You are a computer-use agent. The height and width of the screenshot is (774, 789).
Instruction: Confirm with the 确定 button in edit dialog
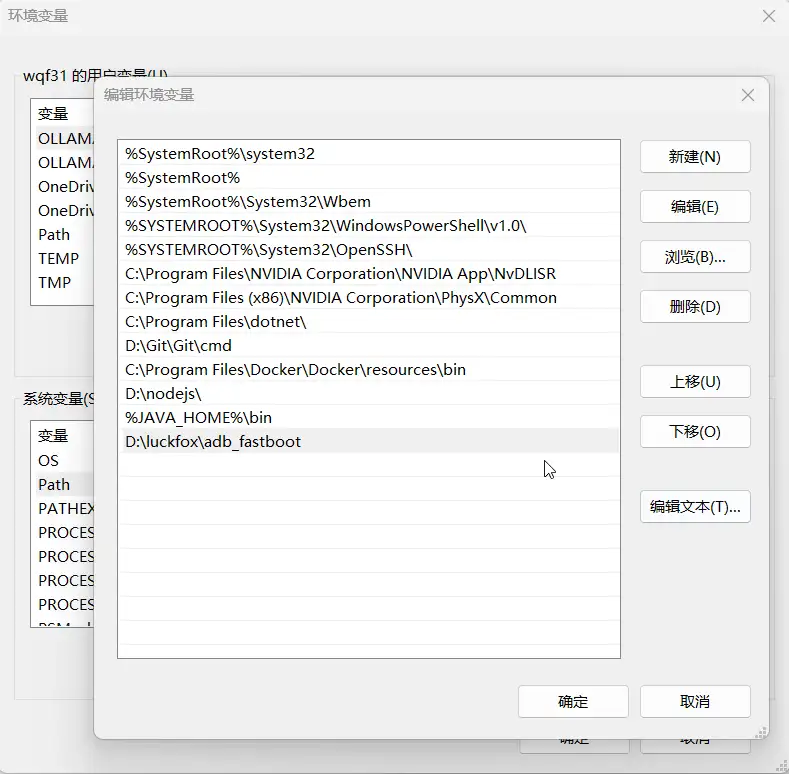click(573, 702)
